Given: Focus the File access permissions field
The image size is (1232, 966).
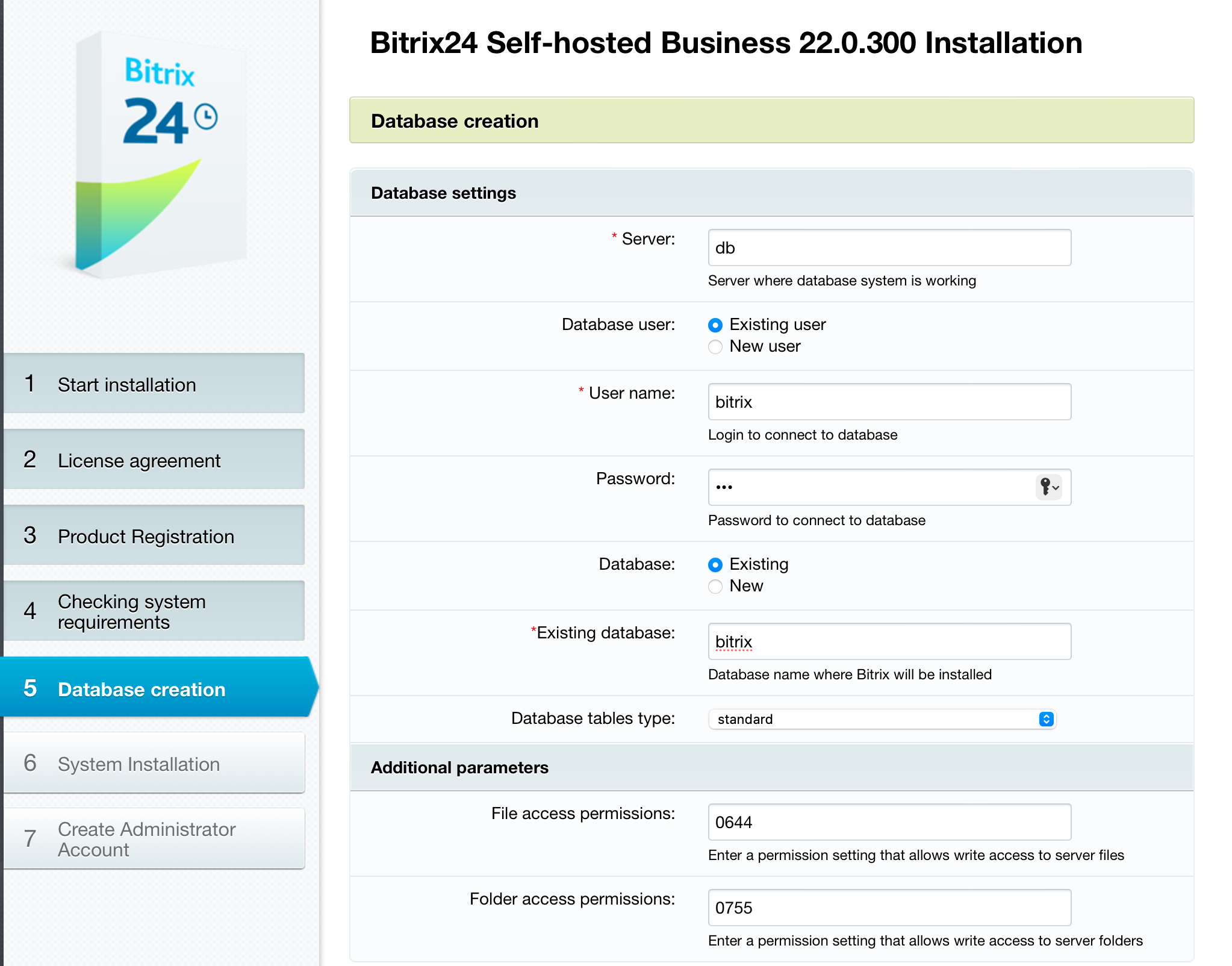Looking at the screenshot, I should [889, 822].
